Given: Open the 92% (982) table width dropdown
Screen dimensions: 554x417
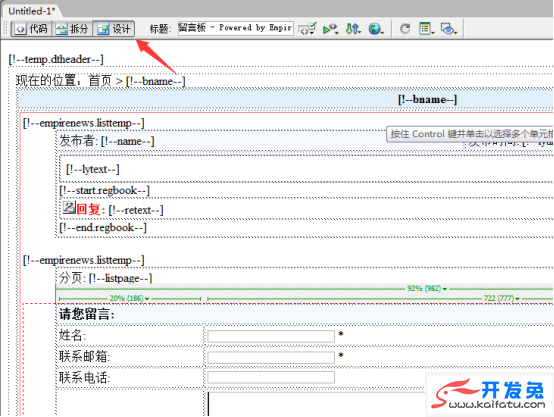Looking at the screenshot, I should point(427,289).
